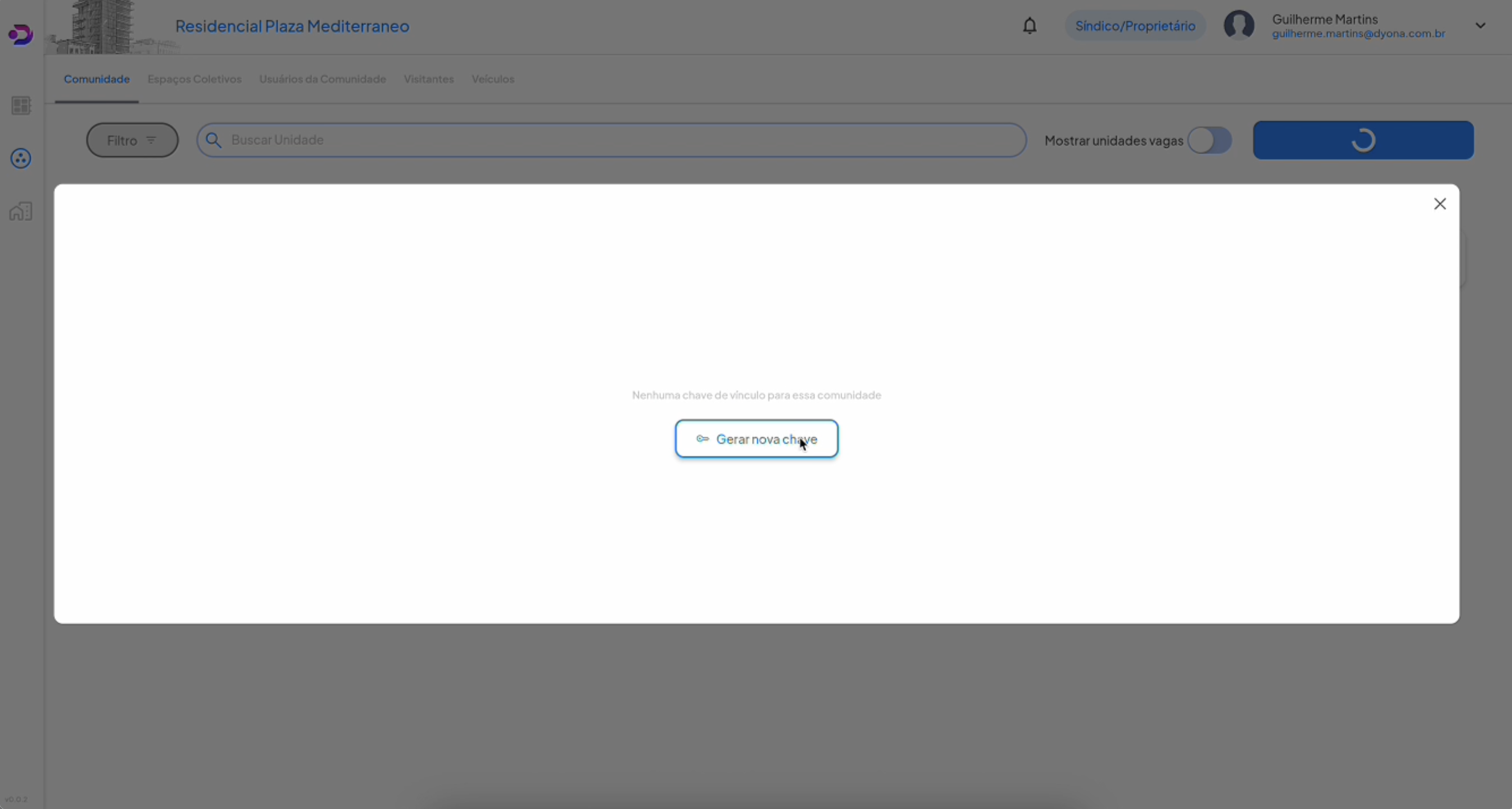Click Gerar nova chave button
Viewport: 1512px width, 809px height.
tap(756, 439)
